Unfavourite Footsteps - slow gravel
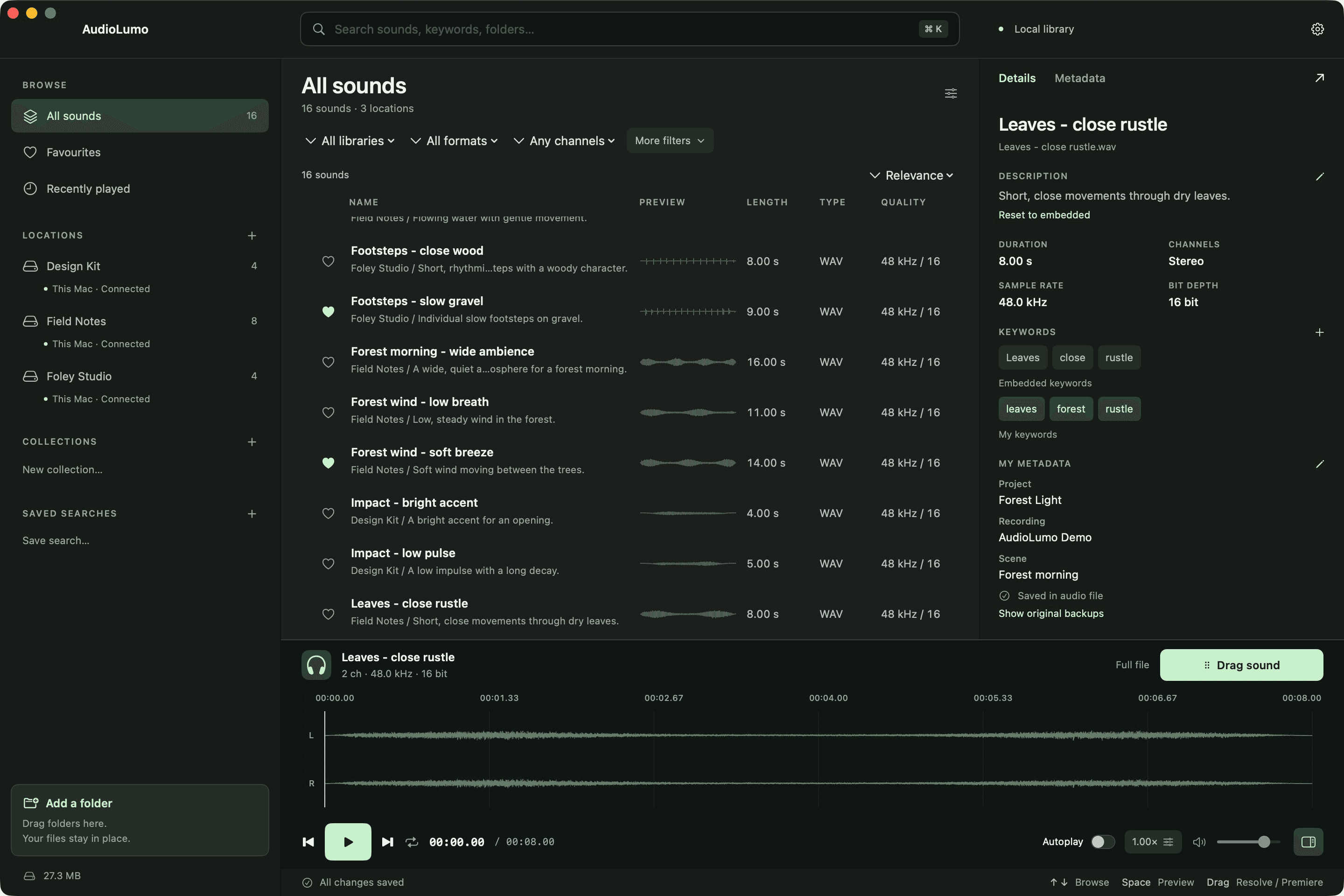This screenshot has width=1344, height=896. [x=328, y=311]
